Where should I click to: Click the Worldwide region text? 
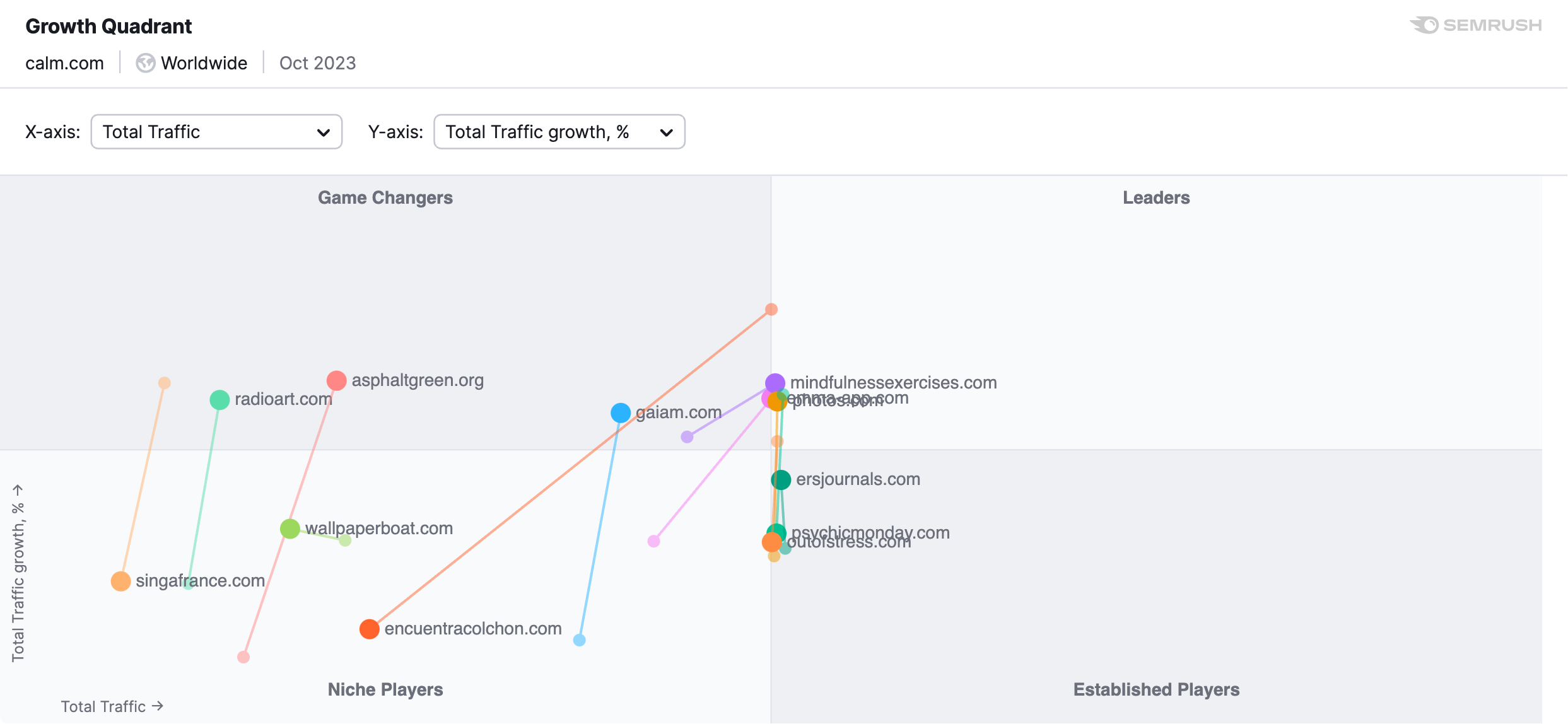click(x=204, y=63)
